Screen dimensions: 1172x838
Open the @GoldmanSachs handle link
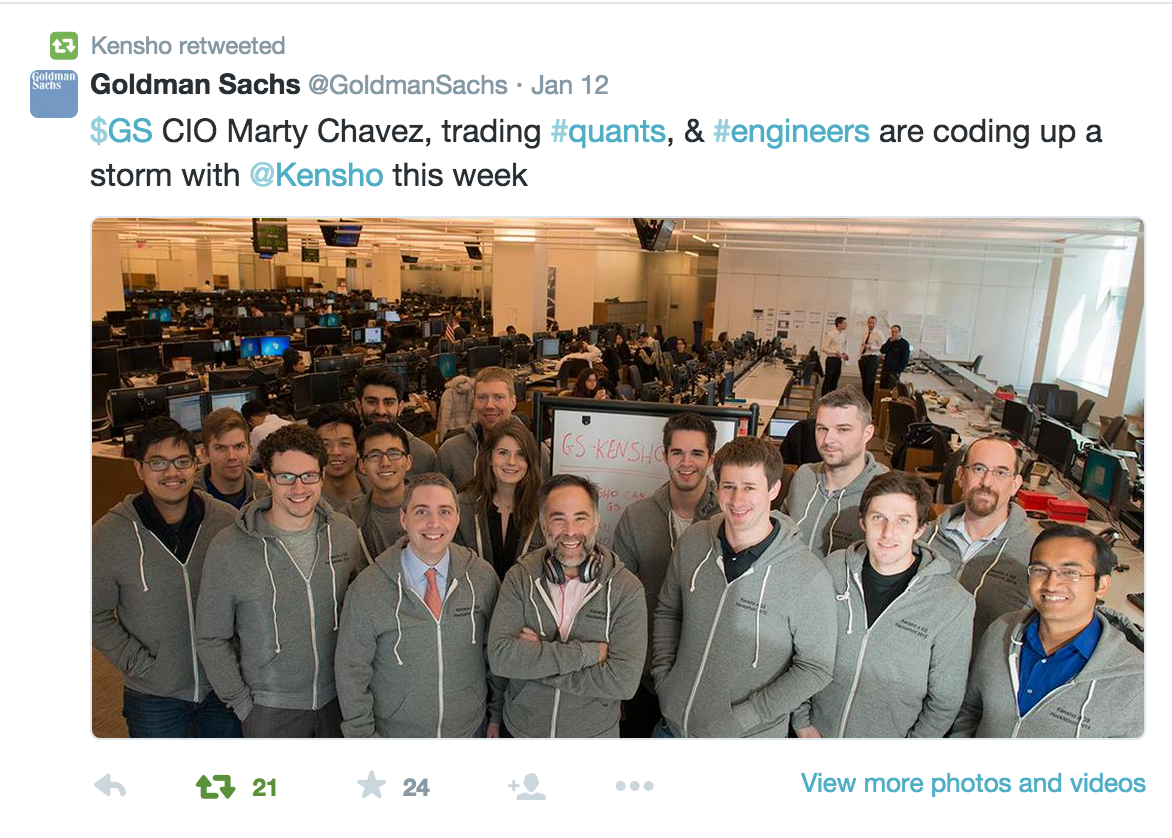[x=408, y=85]
